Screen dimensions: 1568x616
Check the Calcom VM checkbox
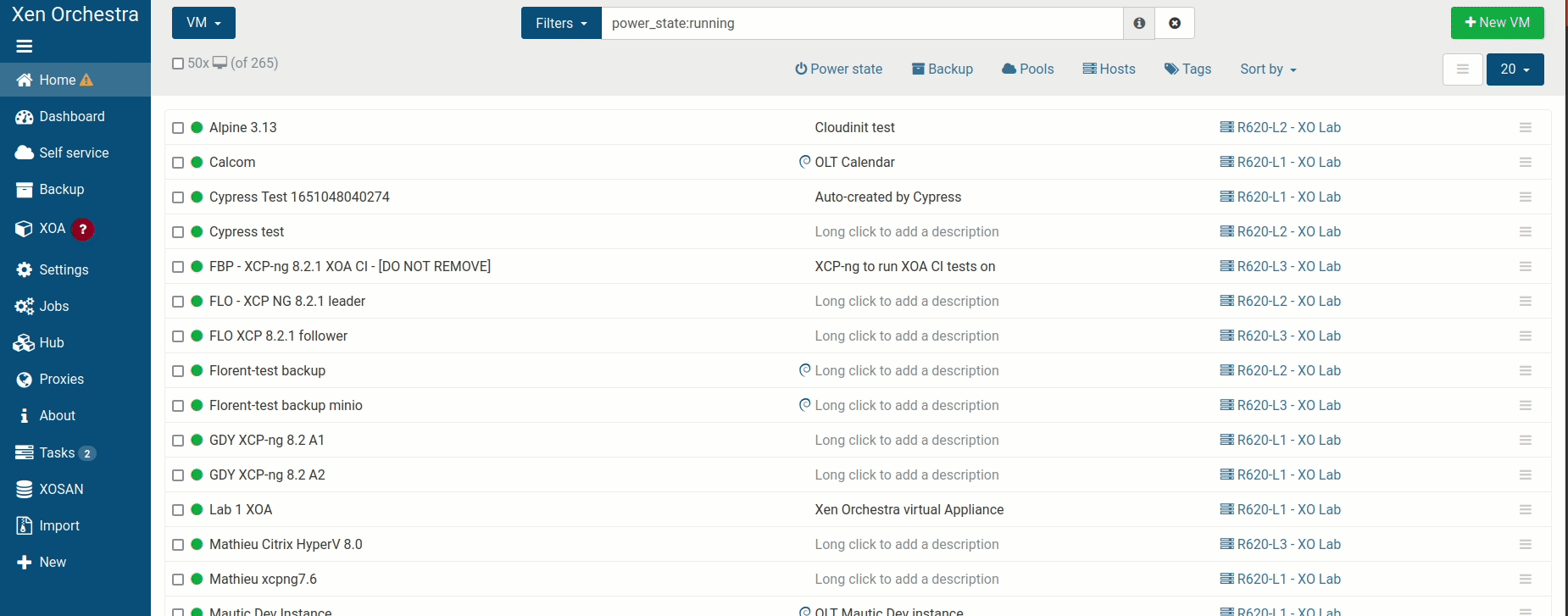pos(178,163)
